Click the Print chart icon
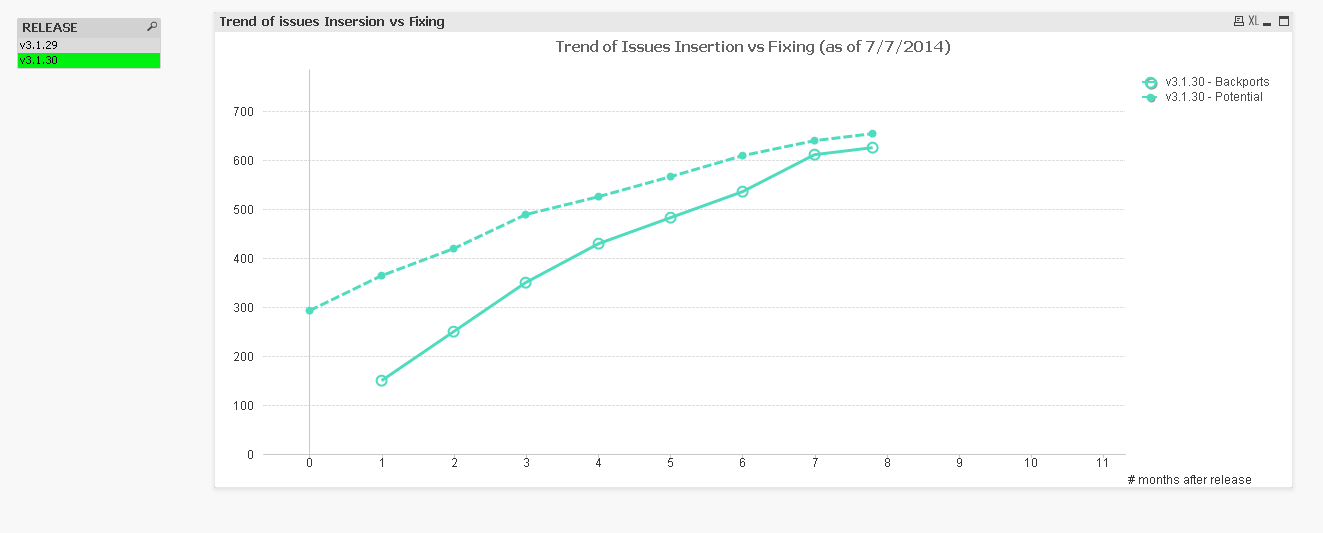1323x533 pixels. (x=1239, y=21)
